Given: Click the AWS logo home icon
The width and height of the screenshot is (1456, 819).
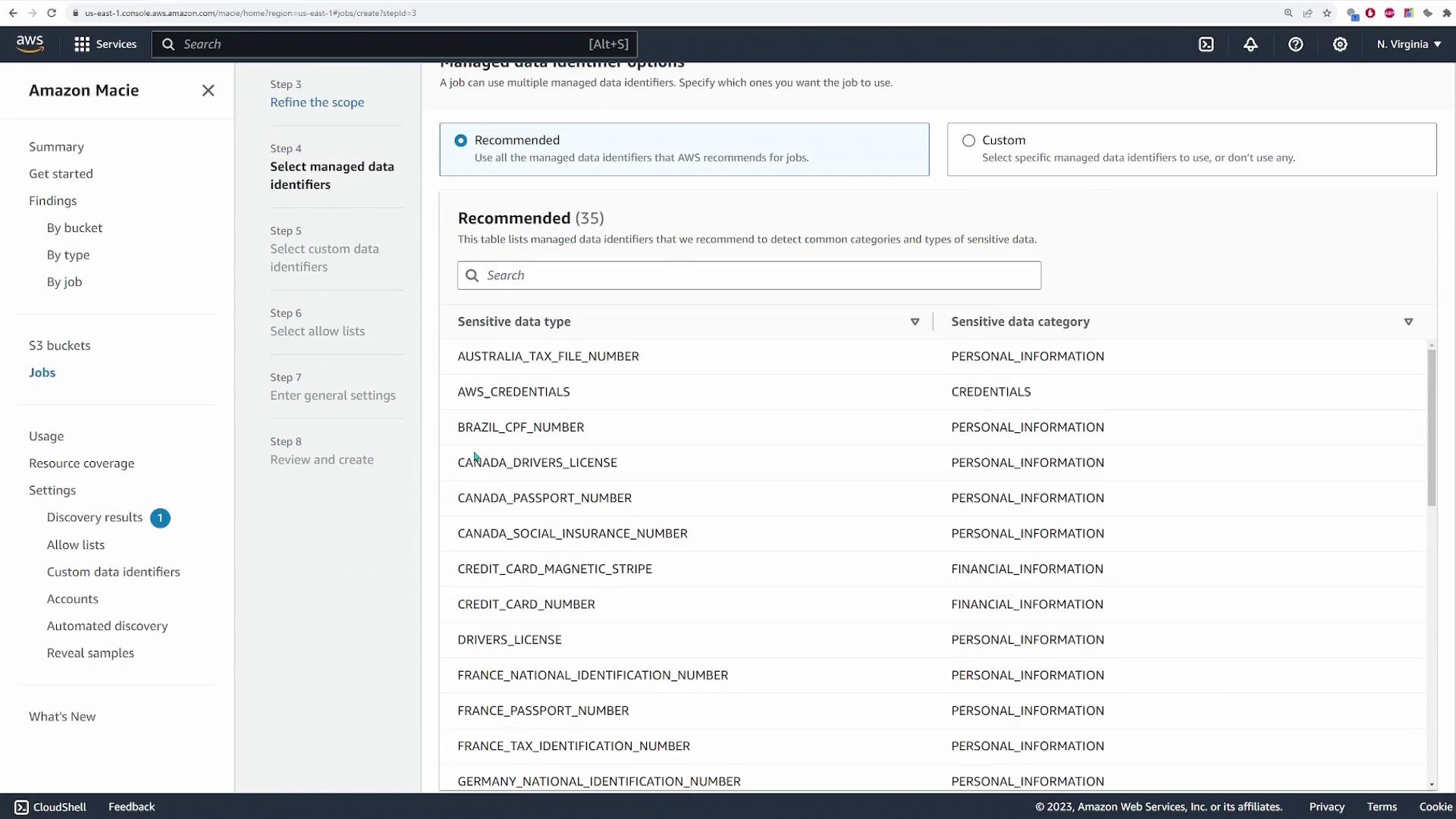Looking at the screenshot, I should tap(30, 44).
